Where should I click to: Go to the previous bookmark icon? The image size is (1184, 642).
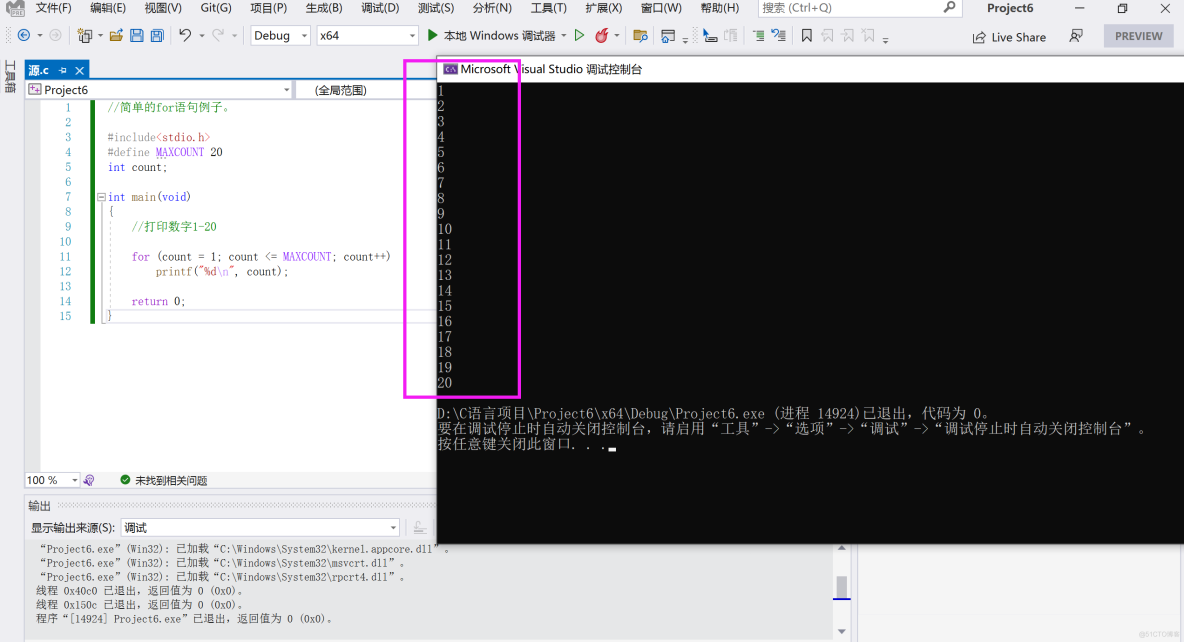(x=828, y=35)
